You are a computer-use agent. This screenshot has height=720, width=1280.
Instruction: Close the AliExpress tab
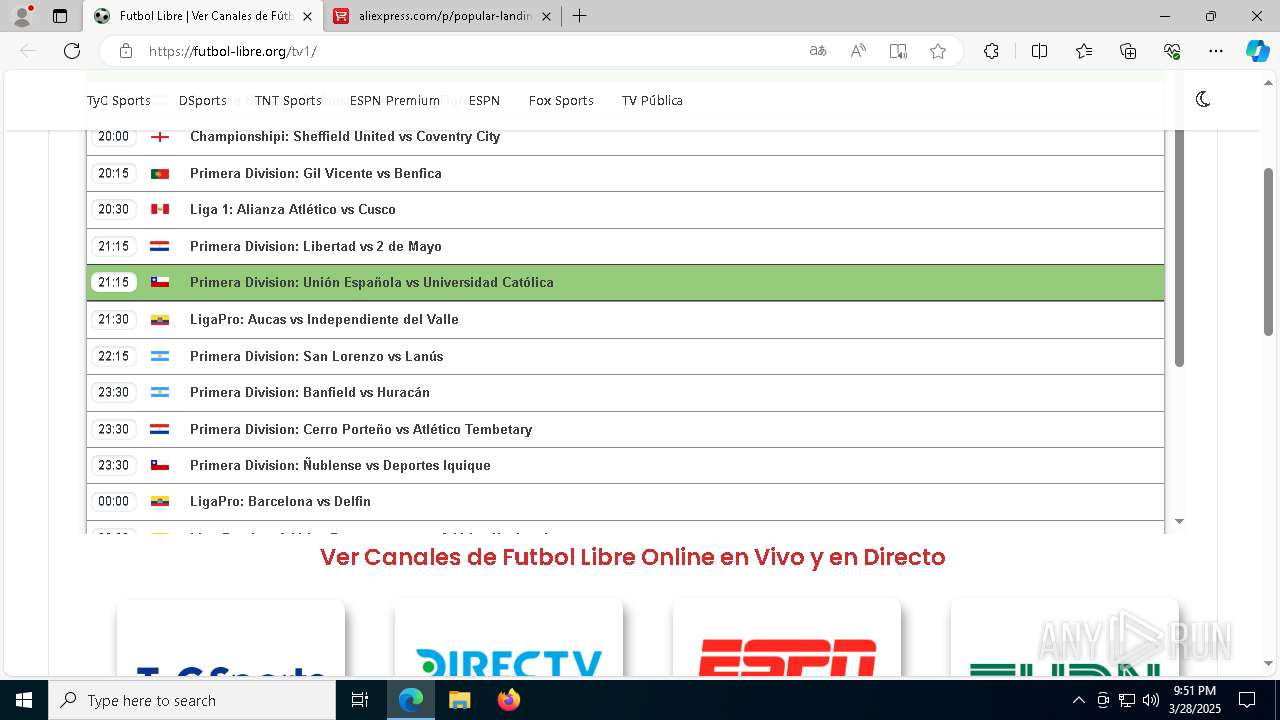click(x=545, y=16)
